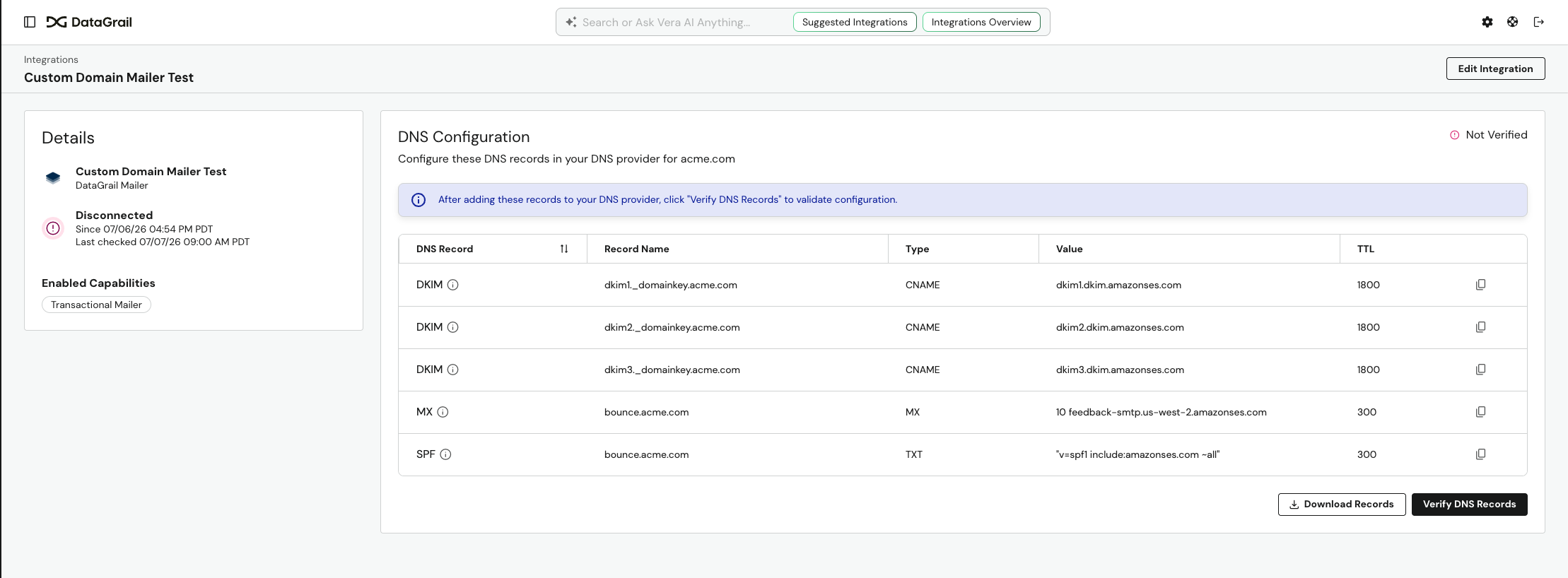
Task: Select the v=spf1 include:amazonses.com value
Action: click(1138, 454)
